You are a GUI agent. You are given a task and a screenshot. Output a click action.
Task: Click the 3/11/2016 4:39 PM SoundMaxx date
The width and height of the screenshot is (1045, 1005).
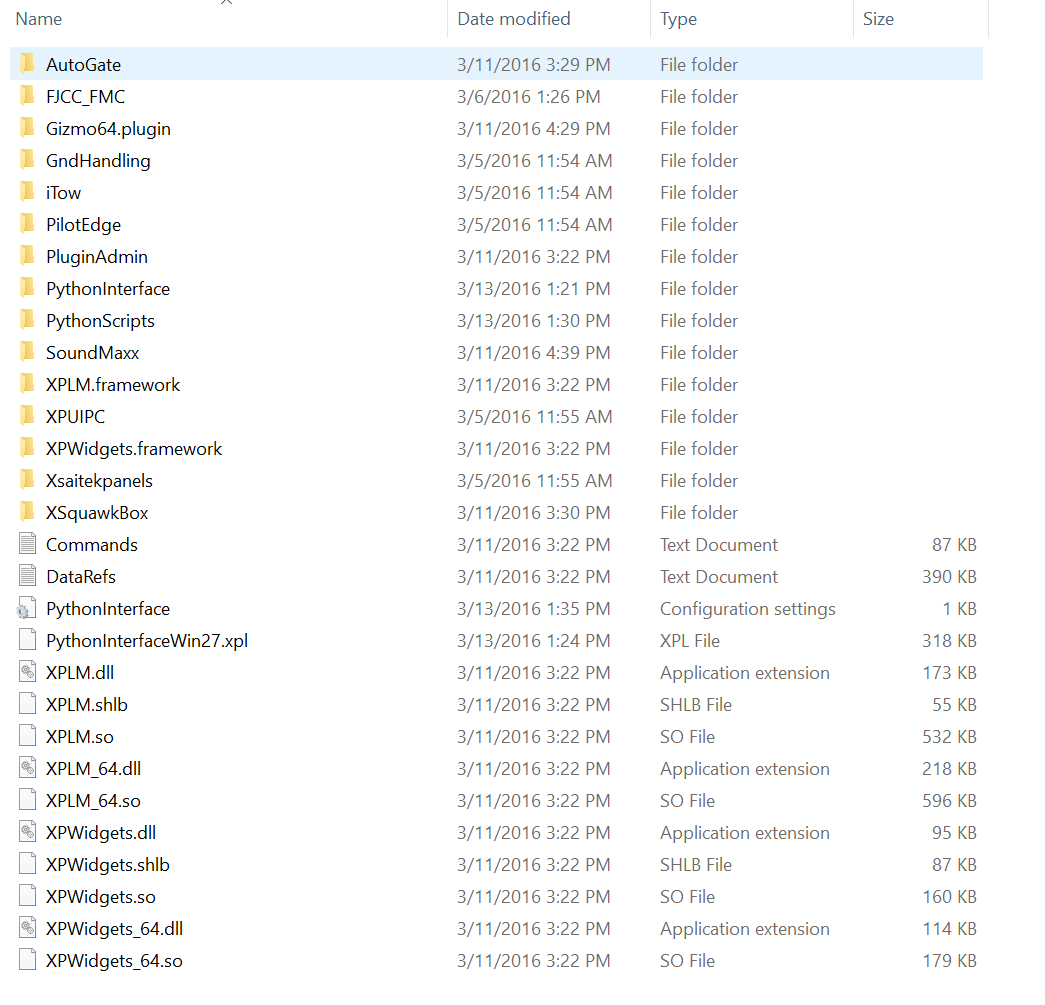[534, 353]
